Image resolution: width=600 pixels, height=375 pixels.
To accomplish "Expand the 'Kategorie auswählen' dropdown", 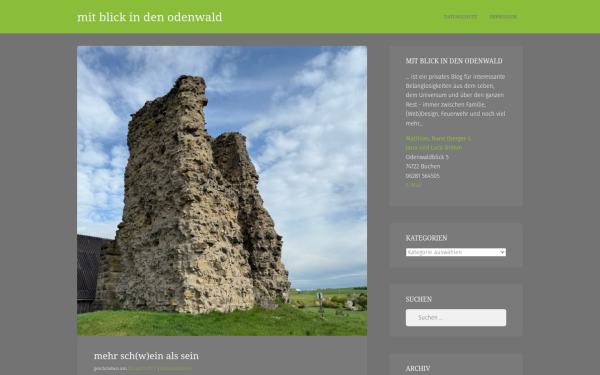I will coord(456,252).
